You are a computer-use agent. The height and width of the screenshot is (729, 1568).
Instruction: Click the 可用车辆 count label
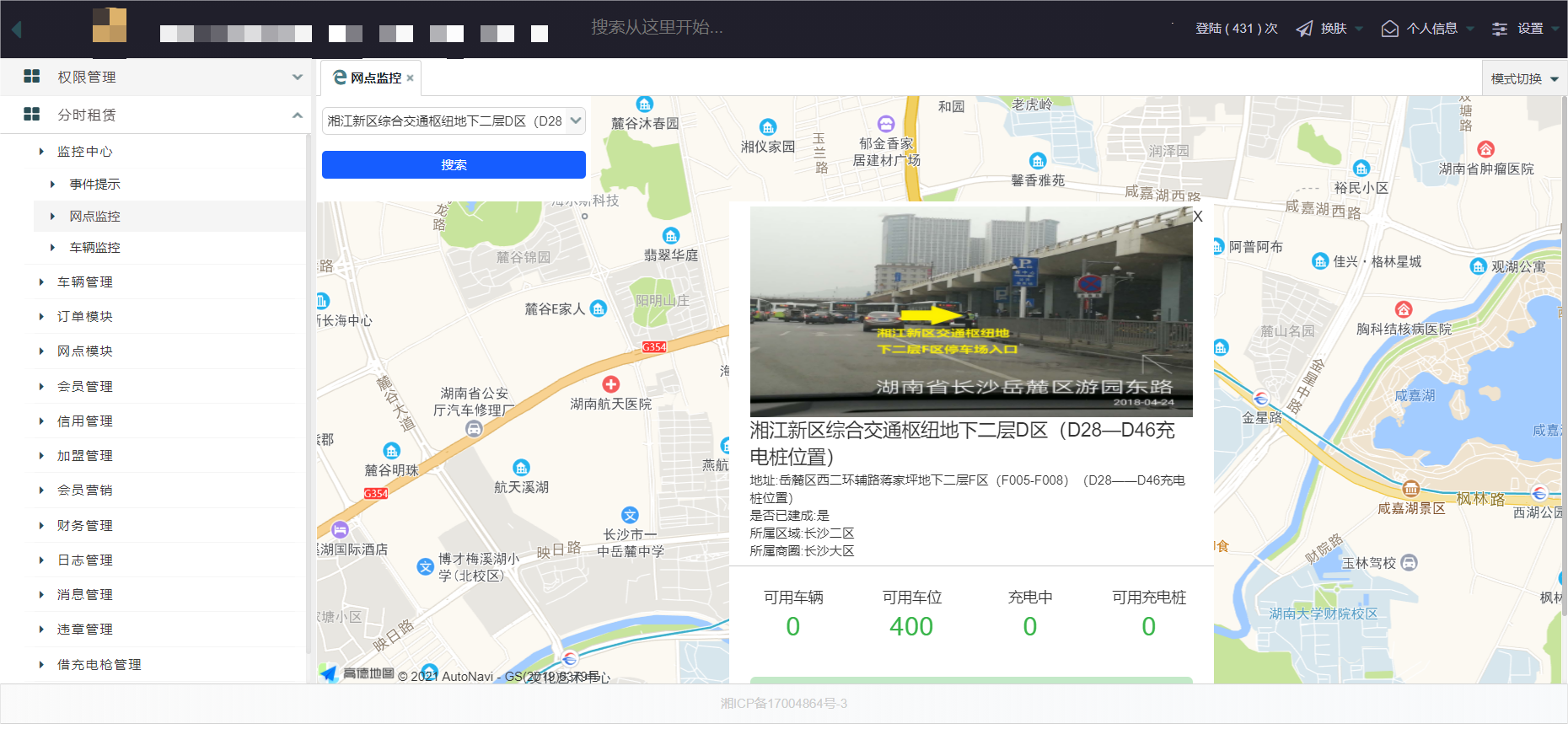(793, 598)
